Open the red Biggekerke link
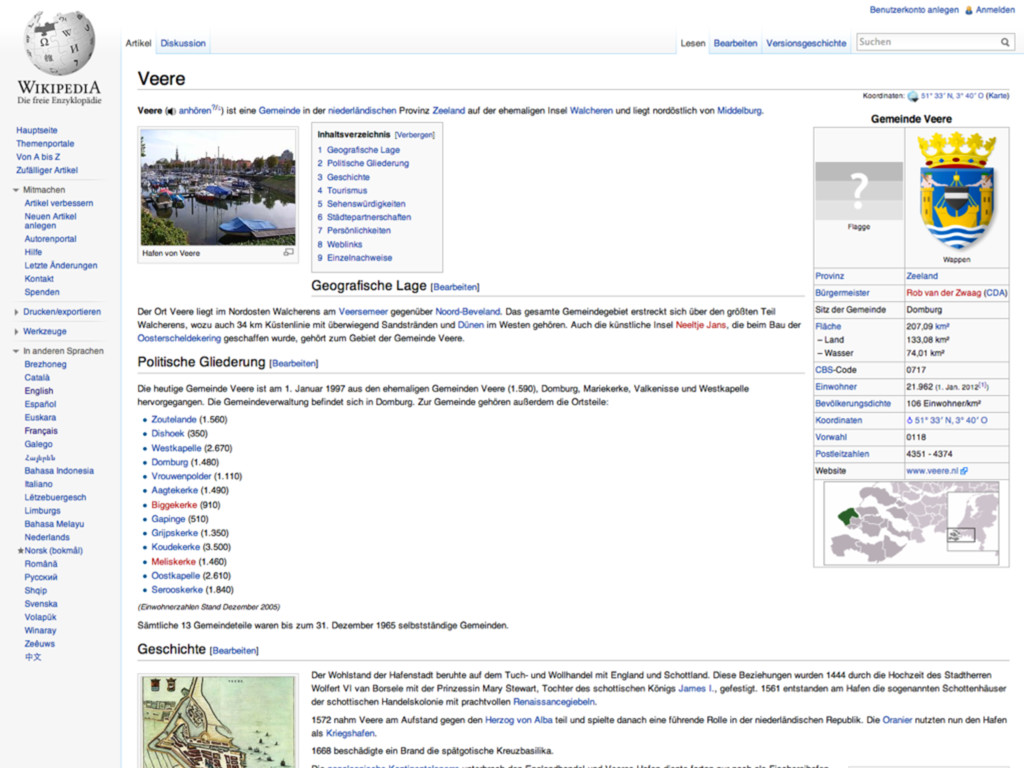1024x768 pixels. 174,505
